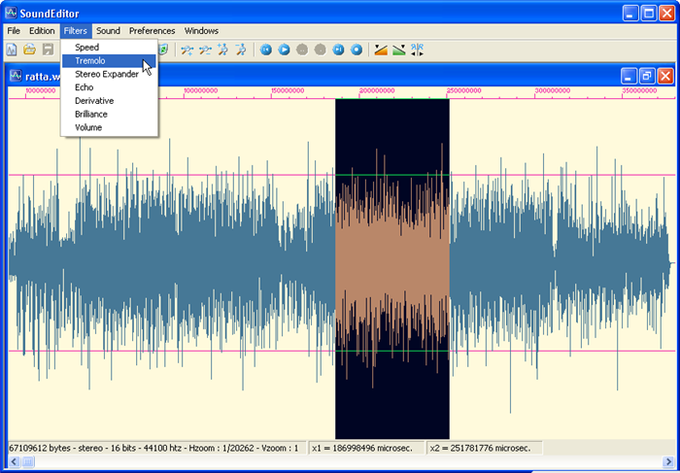This screenshot has width=680, height=473.
Task: Click the horizontal zoom in wand icon
Action: click(x=187, y=50)
